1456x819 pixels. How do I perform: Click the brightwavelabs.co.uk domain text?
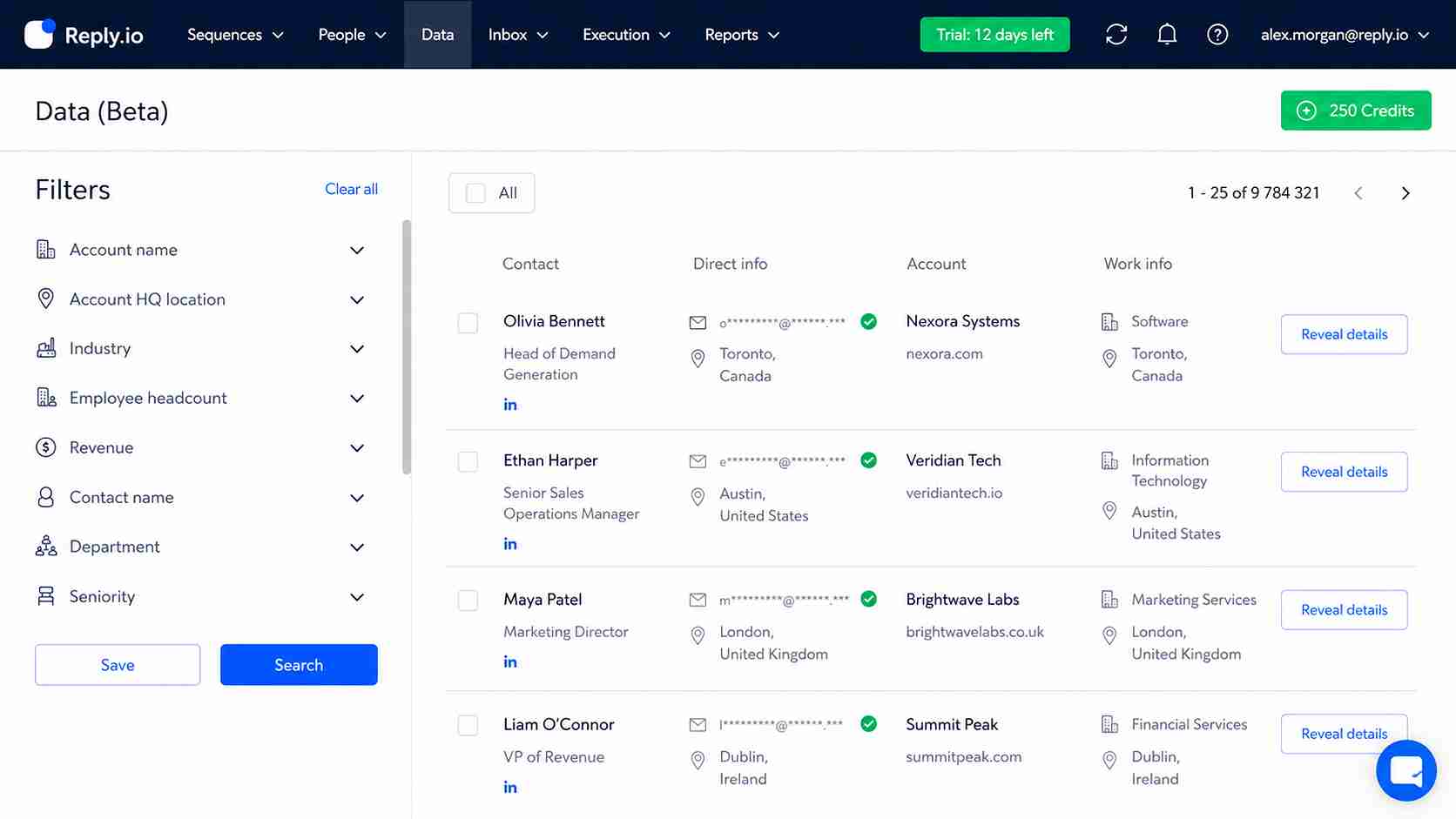tap(974, 632)
